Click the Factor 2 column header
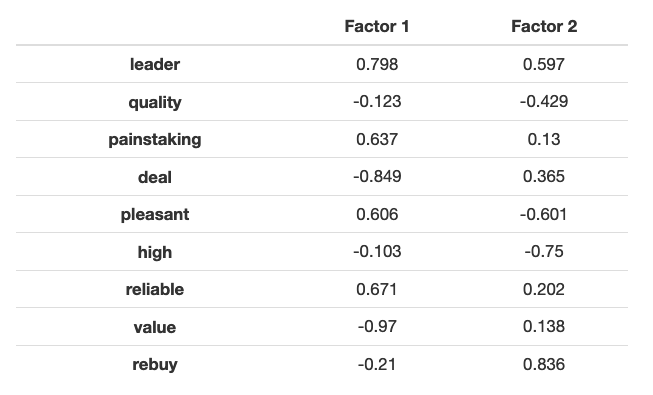 pyautogui.click(x=544, y=26)
